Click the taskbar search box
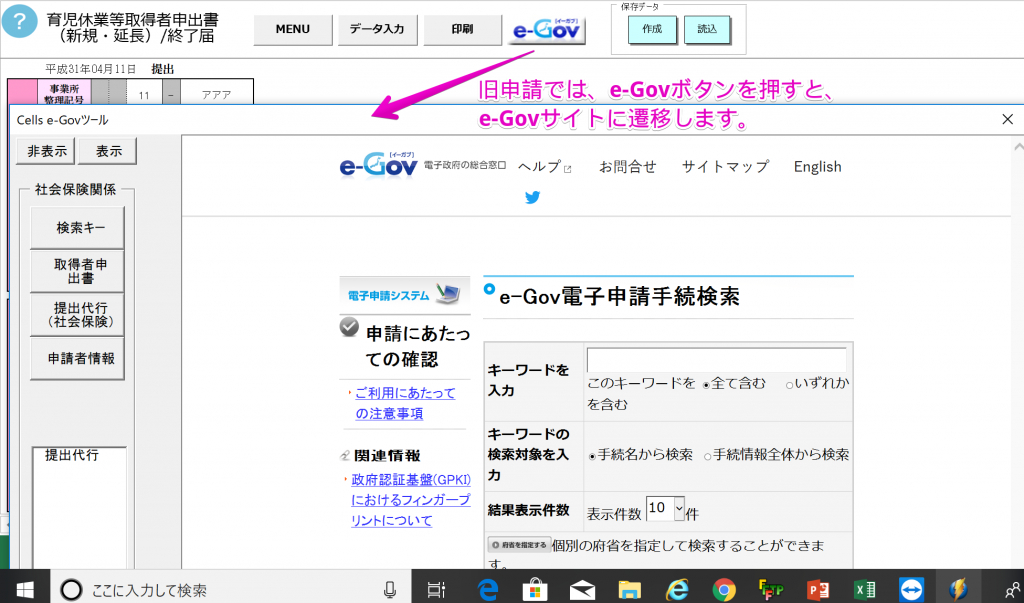The width and height of the screenshot is (1024, 603). point(230,590)
